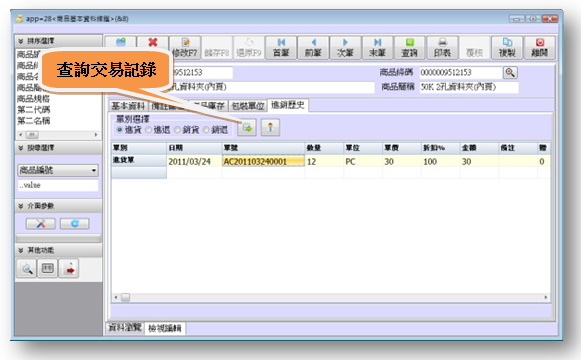
Task: Click the form layout icon under other functions
Action: tap(48, 268)
